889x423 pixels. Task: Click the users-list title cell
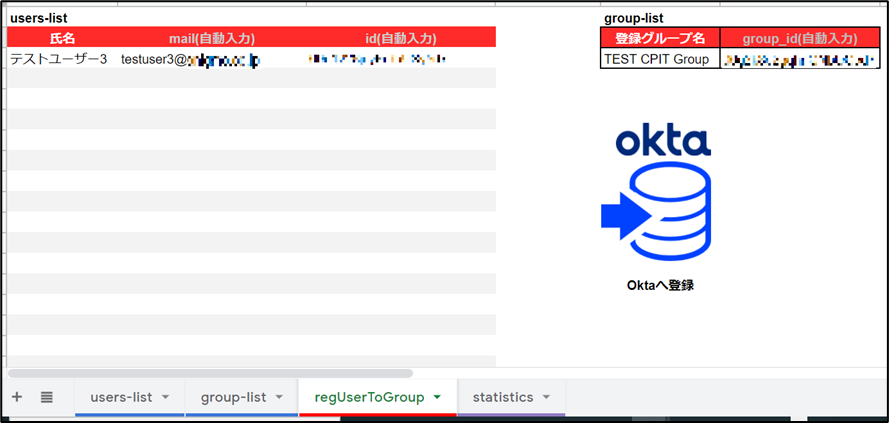tap(62, 18)
